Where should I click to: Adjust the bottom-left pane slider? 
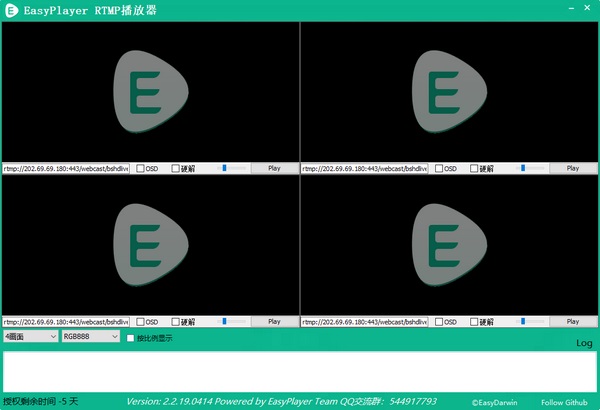coord(233,322)
